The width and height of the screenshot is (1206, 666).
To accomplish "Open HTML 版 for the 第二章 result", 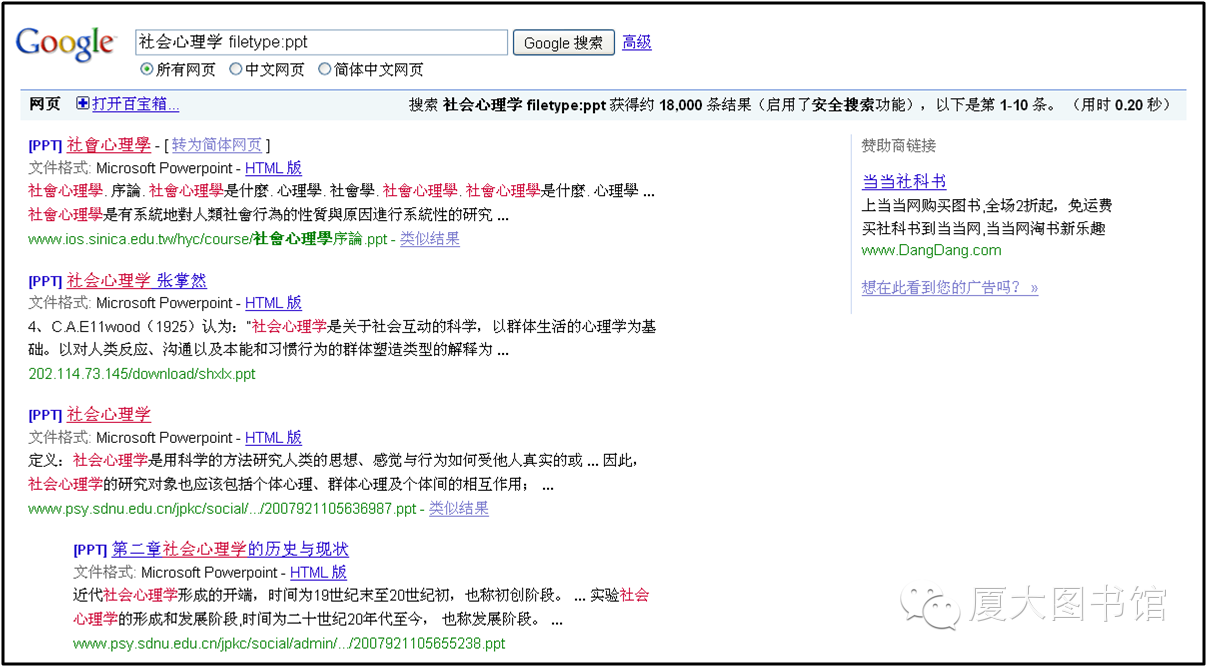I will coord(318,572).
